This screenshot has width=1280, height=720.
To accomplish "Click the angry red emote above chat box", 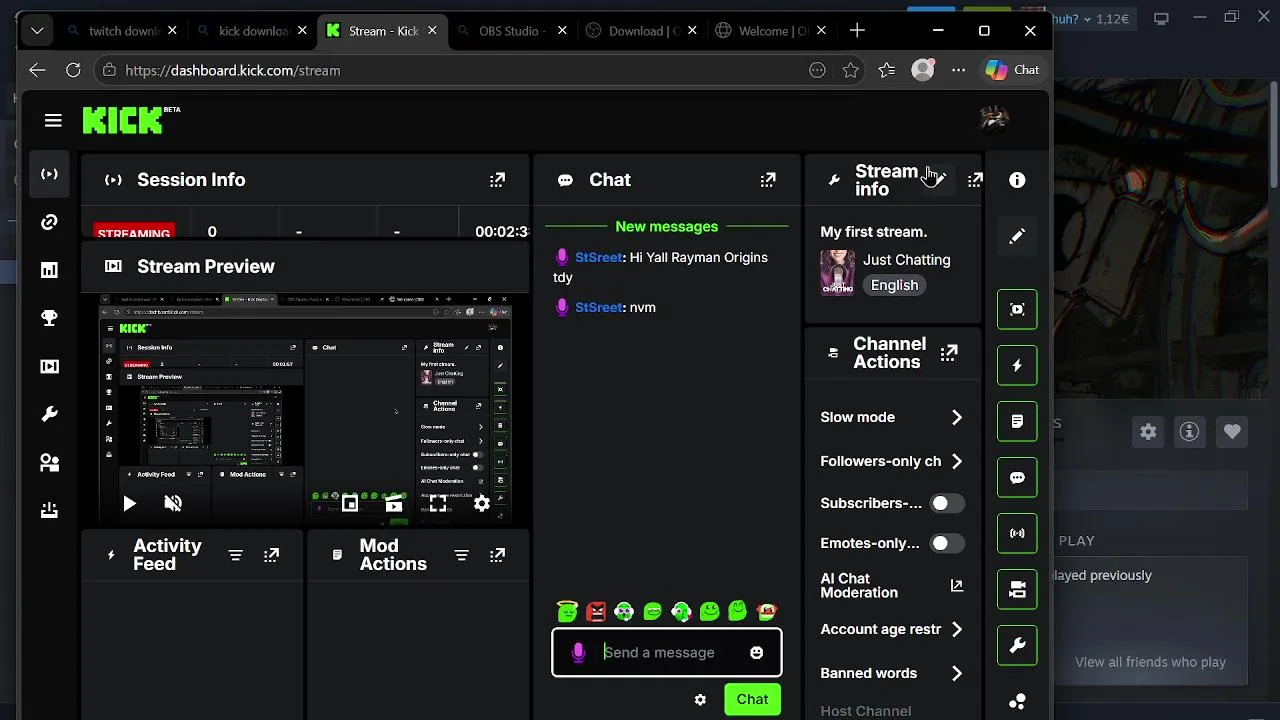I will tap(597, 610).
